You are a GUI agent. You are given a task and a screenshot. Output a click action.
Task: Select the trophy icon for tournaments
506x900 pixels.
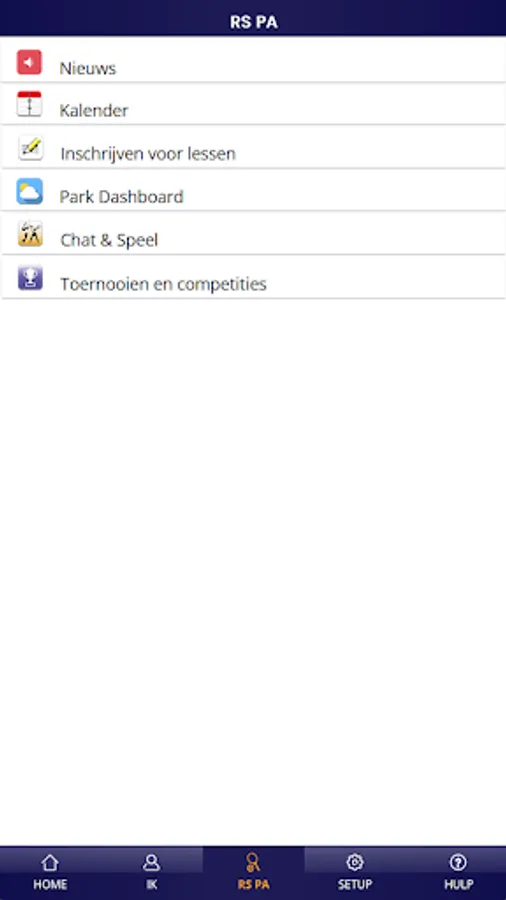[x=30, y=278]
